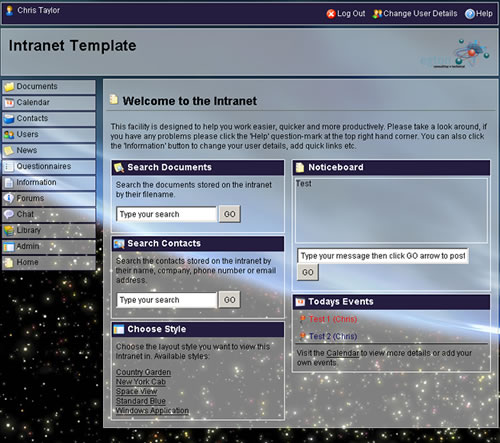Screen dimensions: 500x443
Task: Click GO button under Search Documents
Action: pos(229,214)
